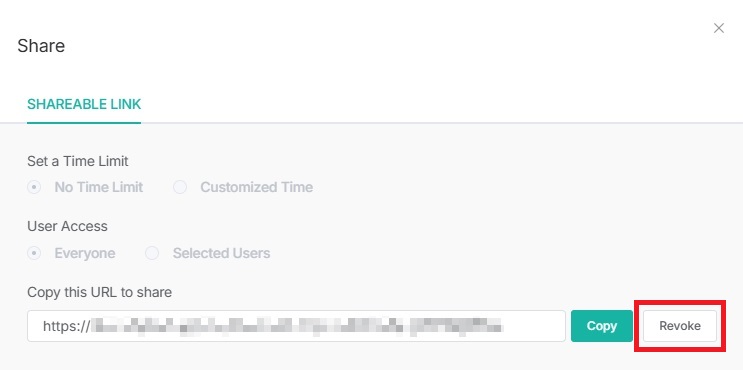
Task: Click the "Customized Time" label text
Action: click(256, 187)
